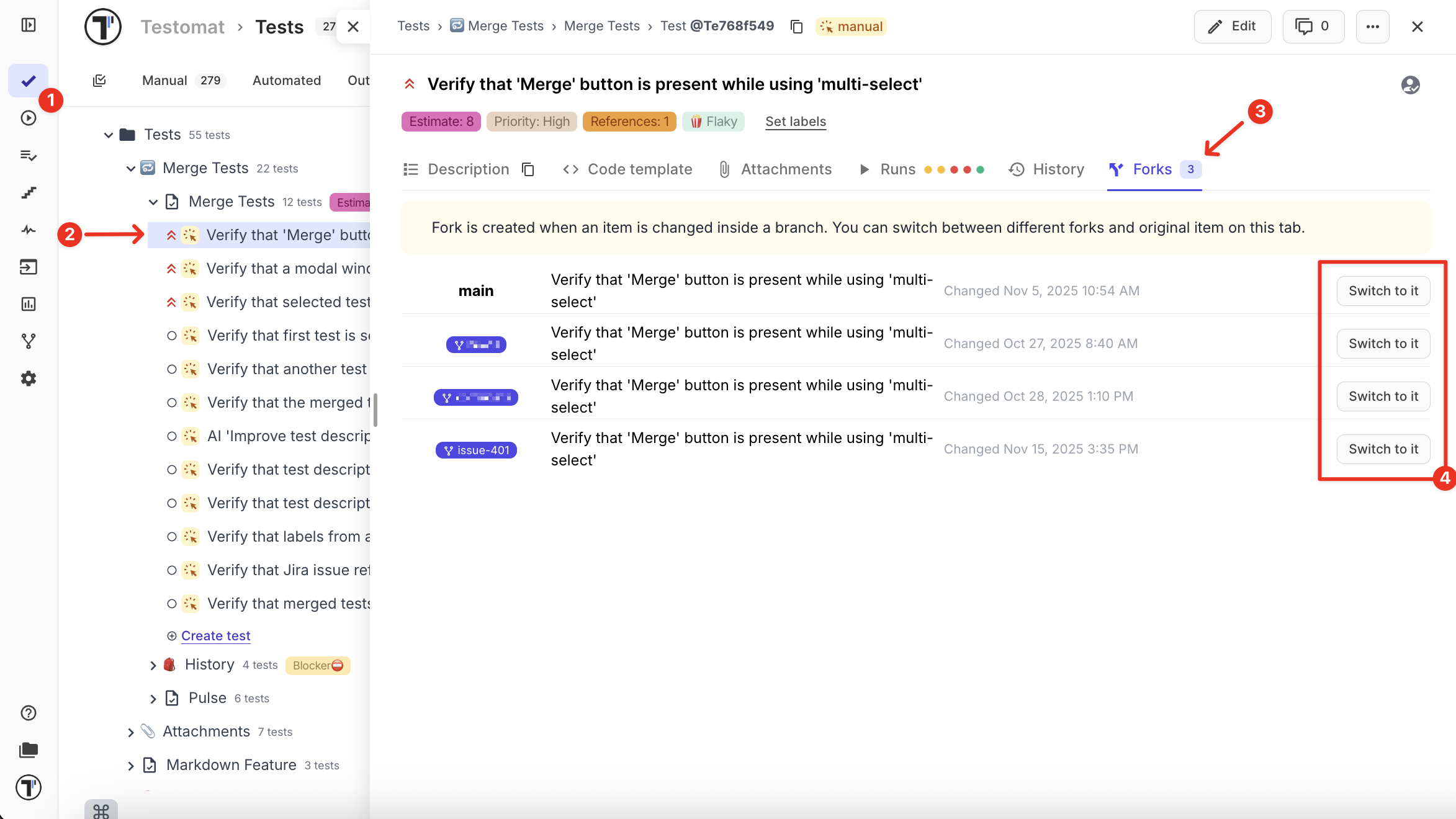Click the pink Estimate: 8 label
1456x819 pixels.
click(x=441, y=122)
